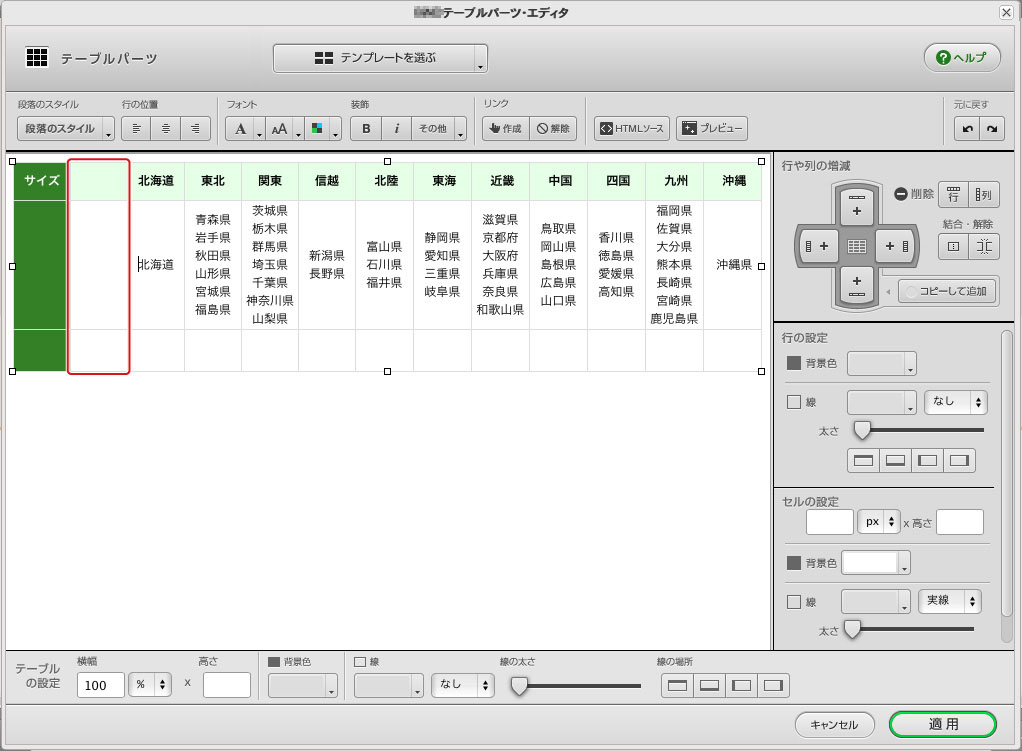Toggle row background color square
Image resolution: width=1022 pixels, height=751 pixels.
tap(794, 362)
